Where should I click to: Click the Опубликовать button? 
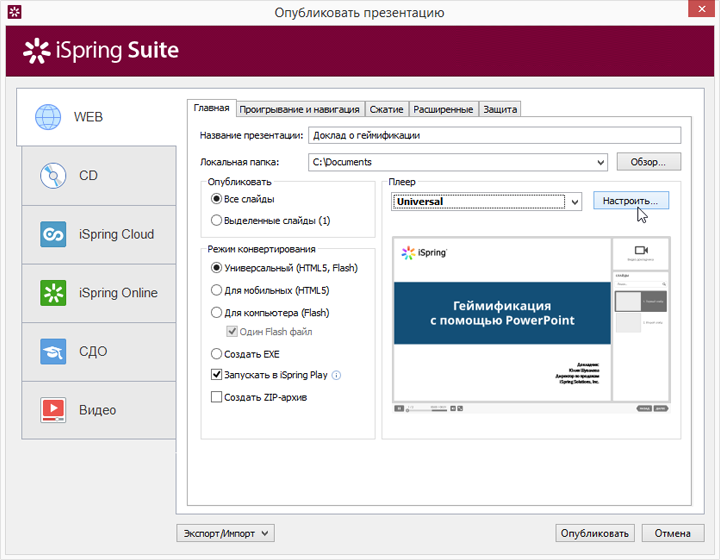(595, 533)
